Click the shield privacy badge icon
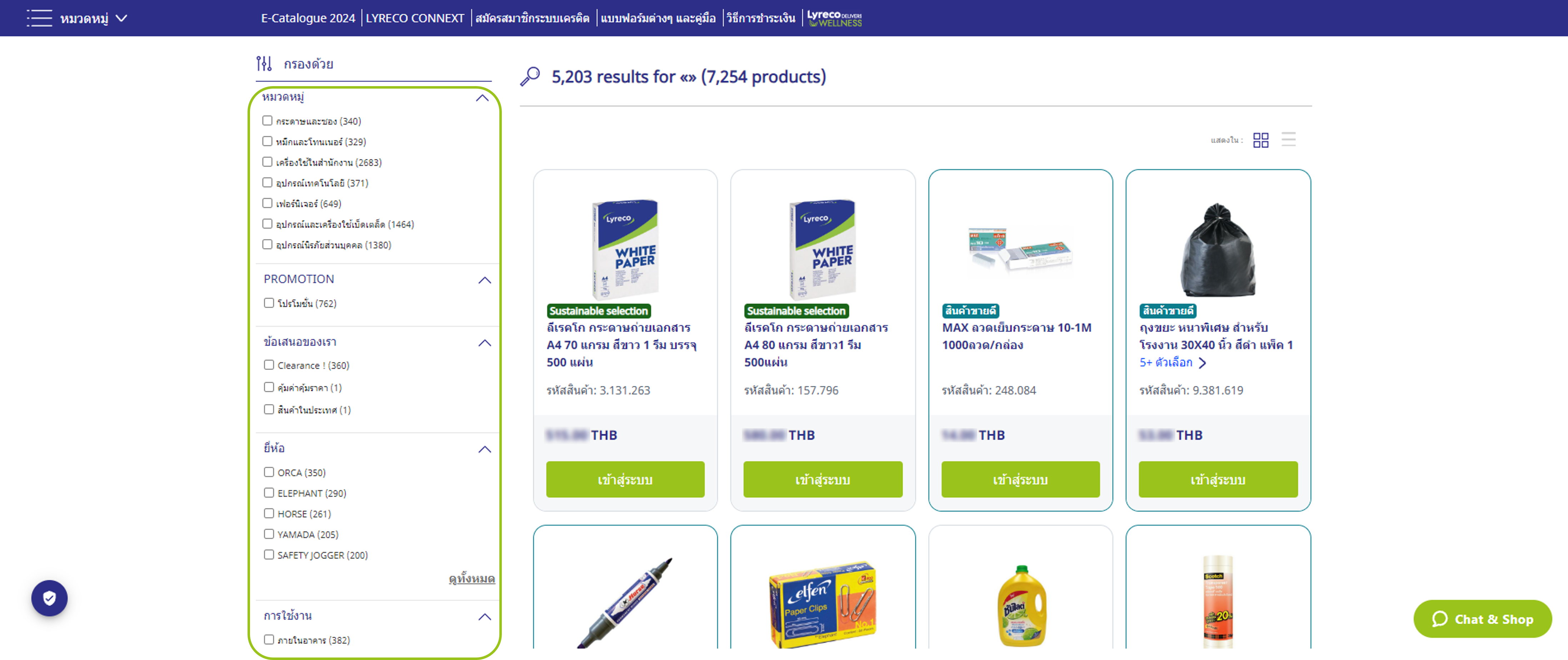1568x660 pixels. (49, 598)
